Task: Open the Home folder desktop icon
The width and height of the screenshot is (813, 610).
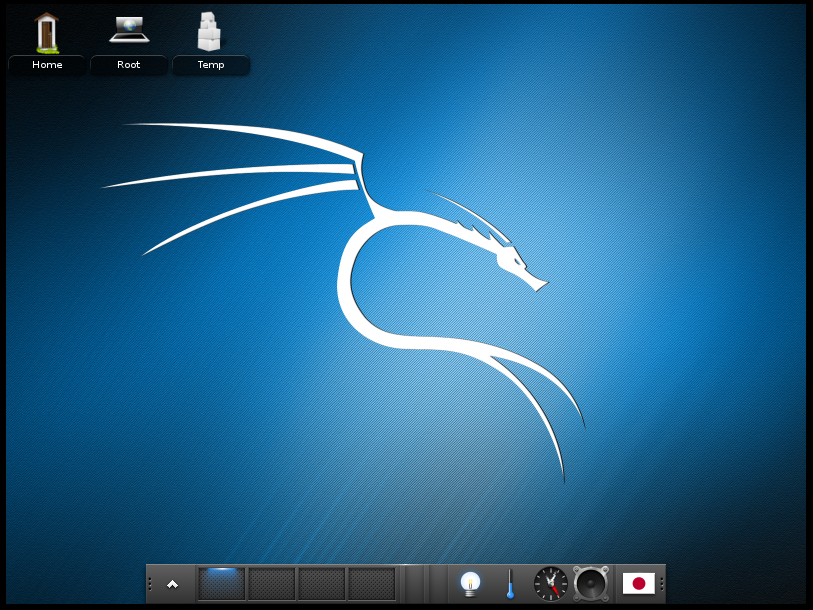Action: (47, 33)
